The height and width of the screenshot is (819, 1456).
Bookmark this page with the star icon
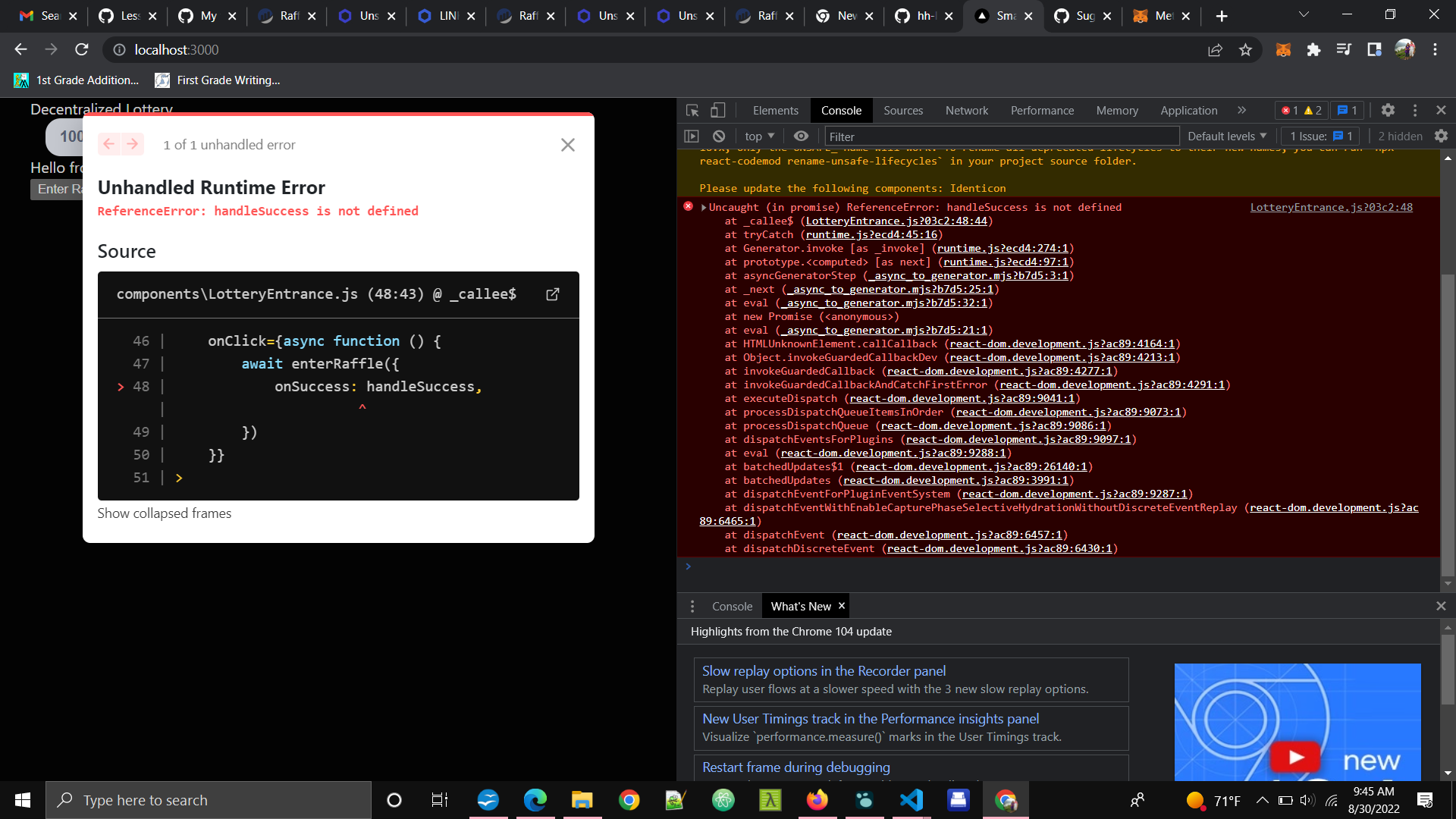coord(1245,49)
